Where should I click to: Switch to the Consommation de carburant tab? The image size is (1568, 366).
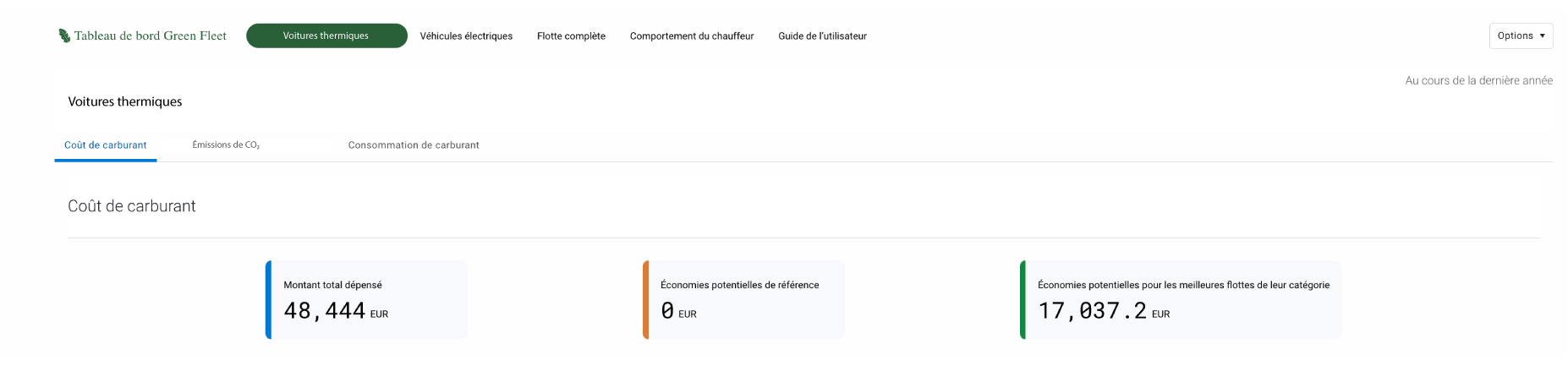[414, 145]
